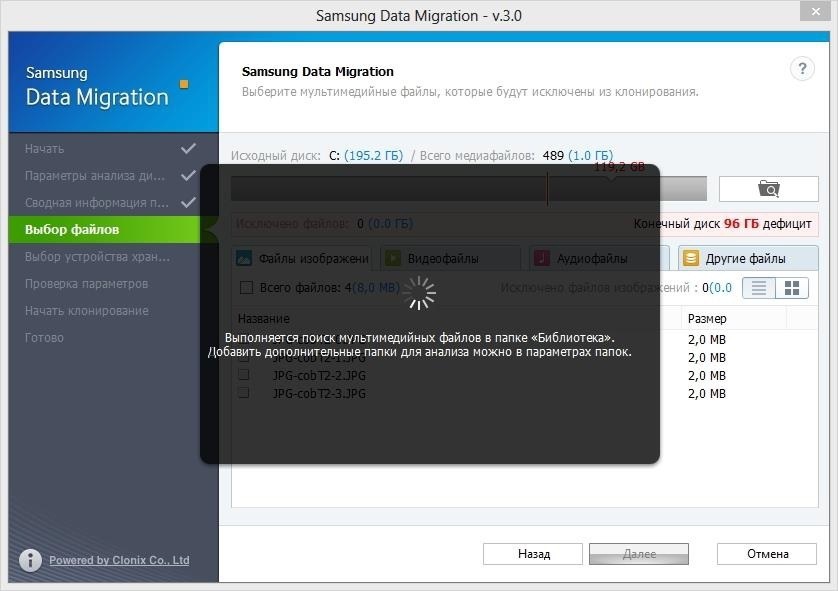
Task: Click the Назад button
Action: click(x=533, y=554)
